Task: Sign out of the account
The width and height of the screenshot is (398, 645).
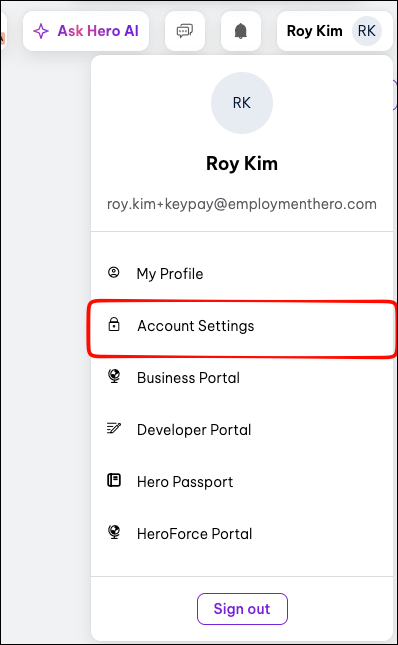Action: tap(242, 609)
